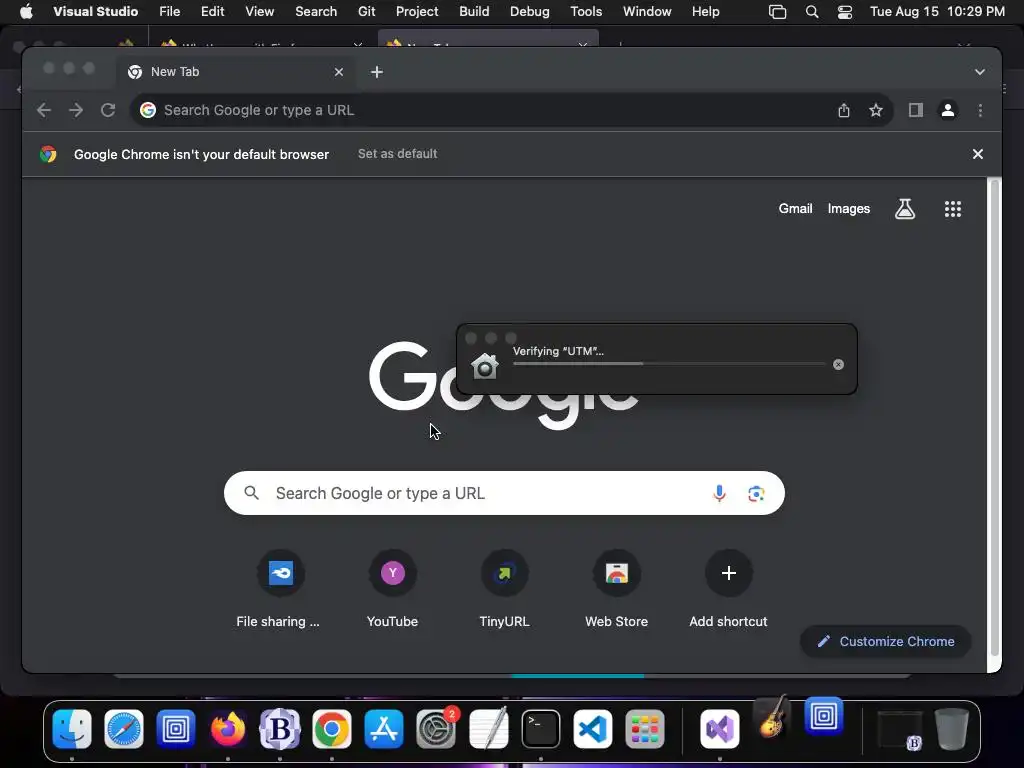Open Spotlight search in menu bar

[x=812, y=12]
